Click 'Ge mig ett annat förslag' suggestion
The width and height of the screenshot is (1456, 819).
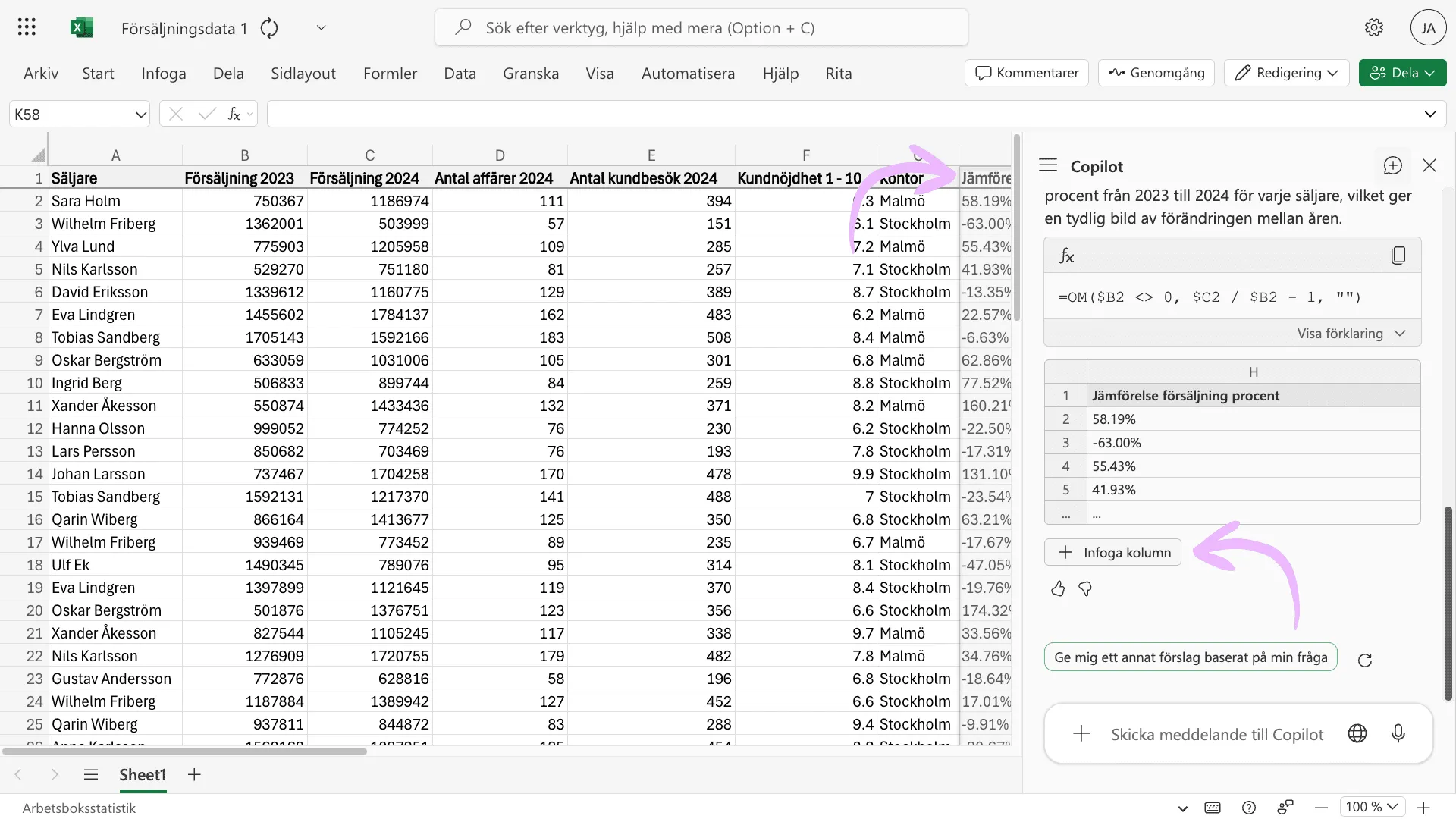(x=1191, y=657)
